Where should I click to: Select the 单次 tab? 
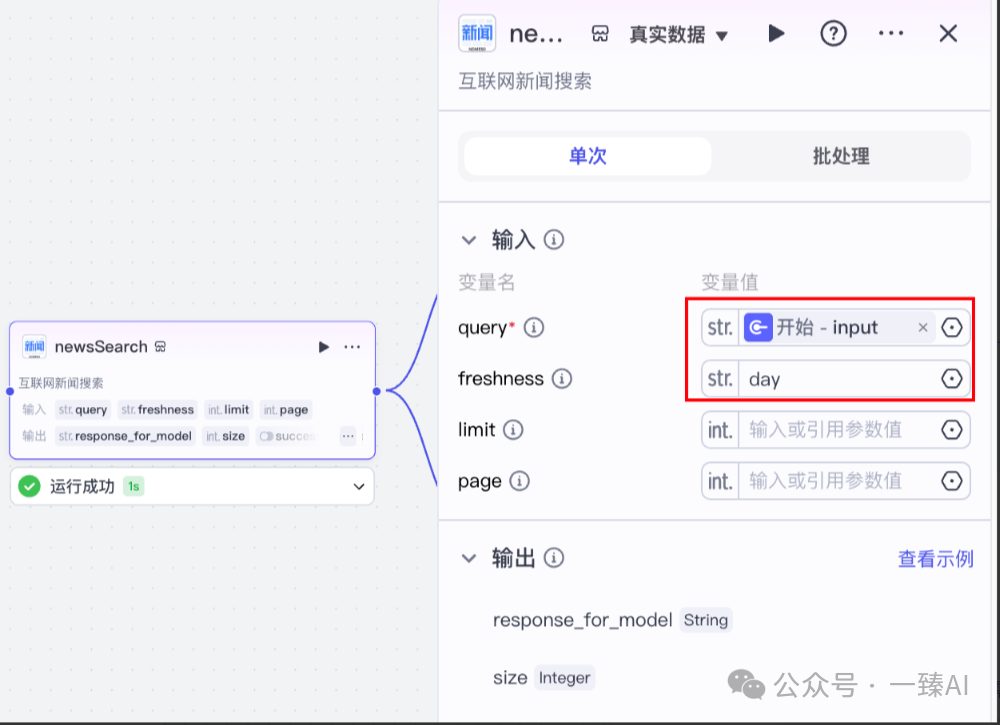(587, 156)
